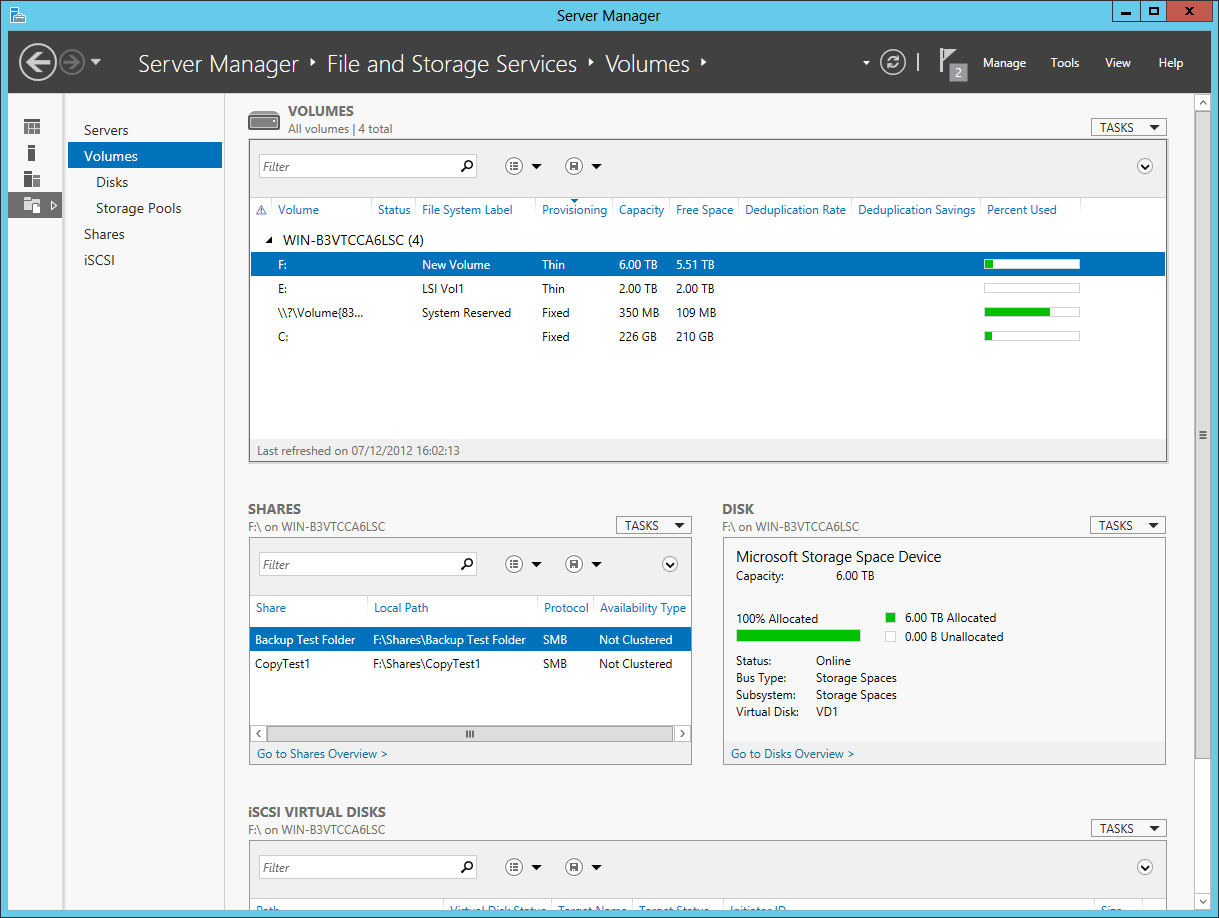Click search magnifier in Volumes filter
The image size is (1219, 918).
(466, 167)
